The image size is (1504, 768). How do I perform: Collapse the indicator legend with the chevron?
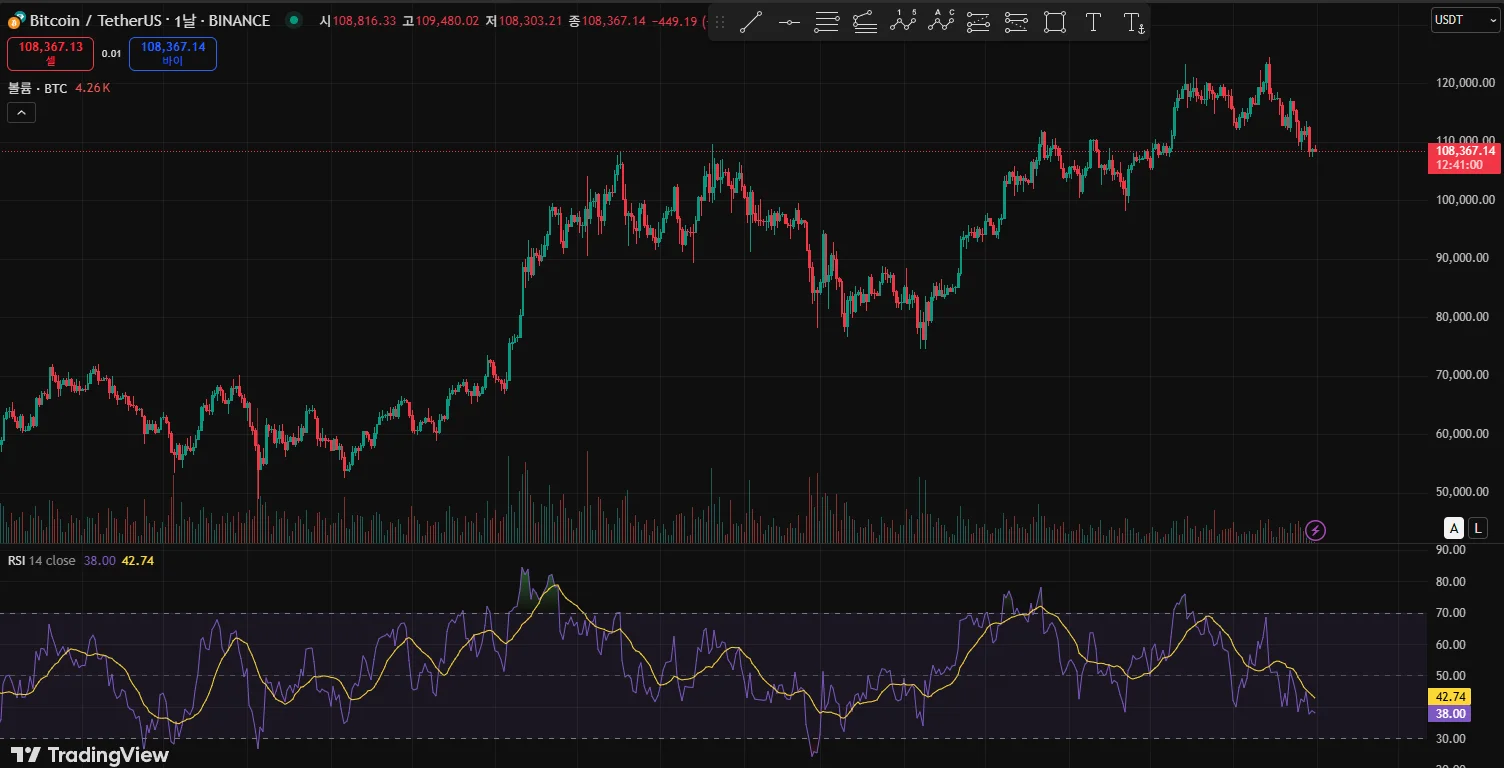pos(21,113)
